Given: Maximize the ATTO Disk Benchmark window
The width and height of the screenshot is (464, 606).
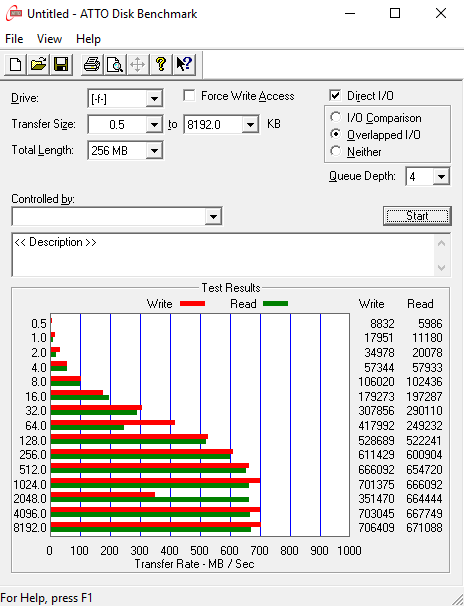Looking at the screenshot, I should (395, 14).
